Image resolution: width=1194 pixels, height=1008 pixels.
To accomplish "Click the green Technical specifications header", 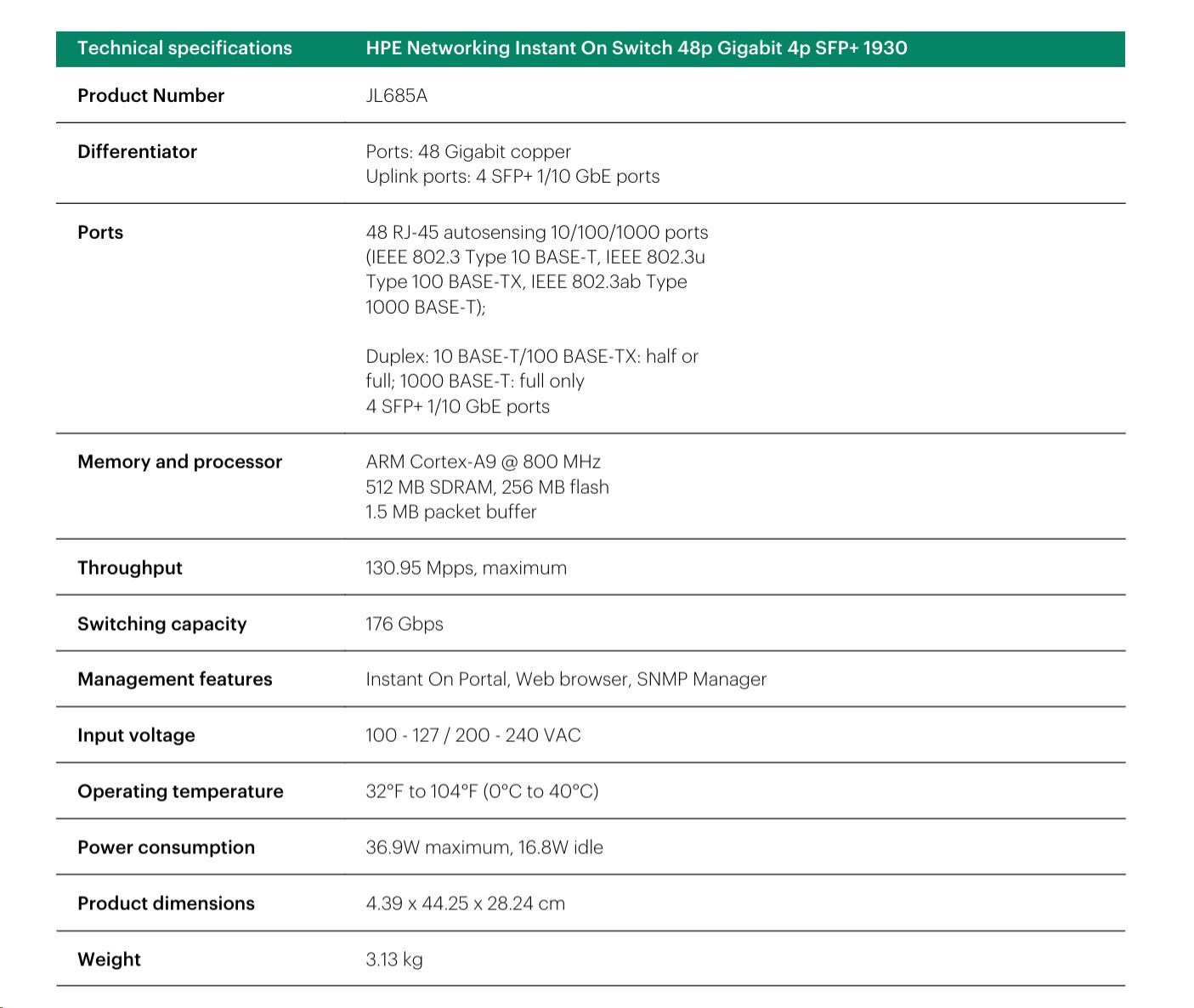I will [184, 48].
